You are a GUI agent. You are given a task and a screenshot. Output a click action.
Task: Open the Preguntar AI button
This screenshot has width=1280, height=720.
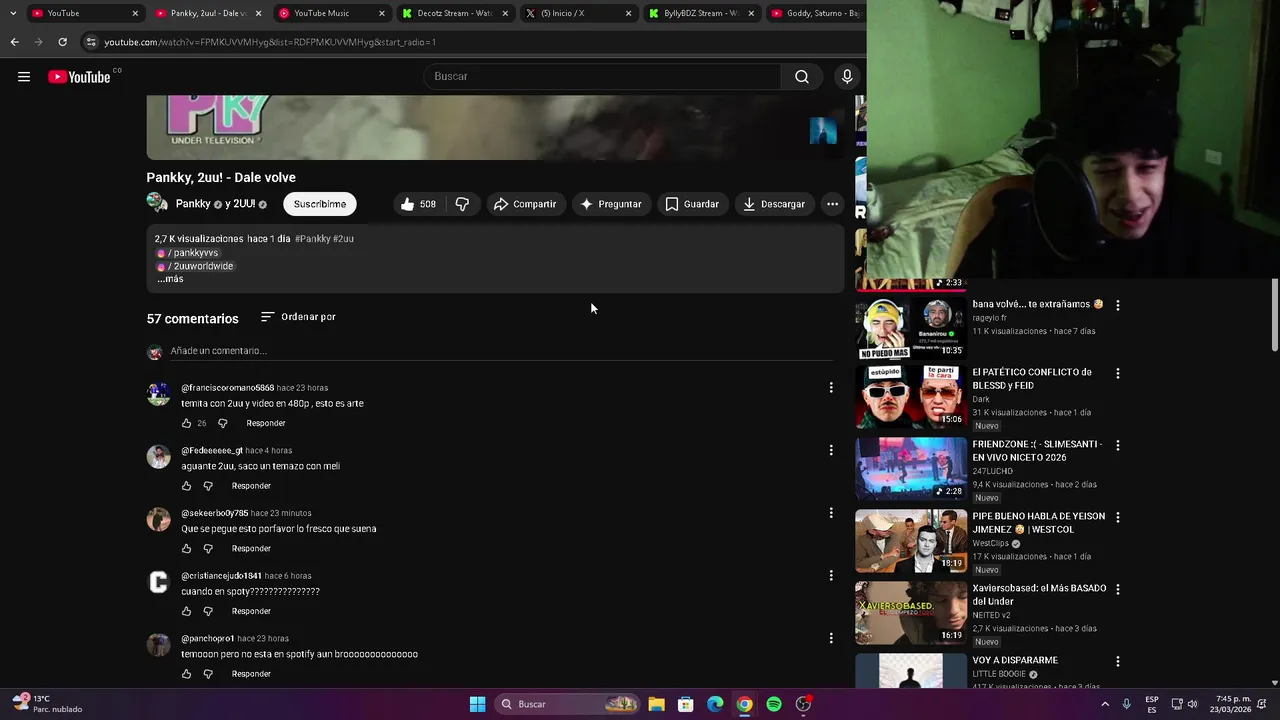pos(610,204)
